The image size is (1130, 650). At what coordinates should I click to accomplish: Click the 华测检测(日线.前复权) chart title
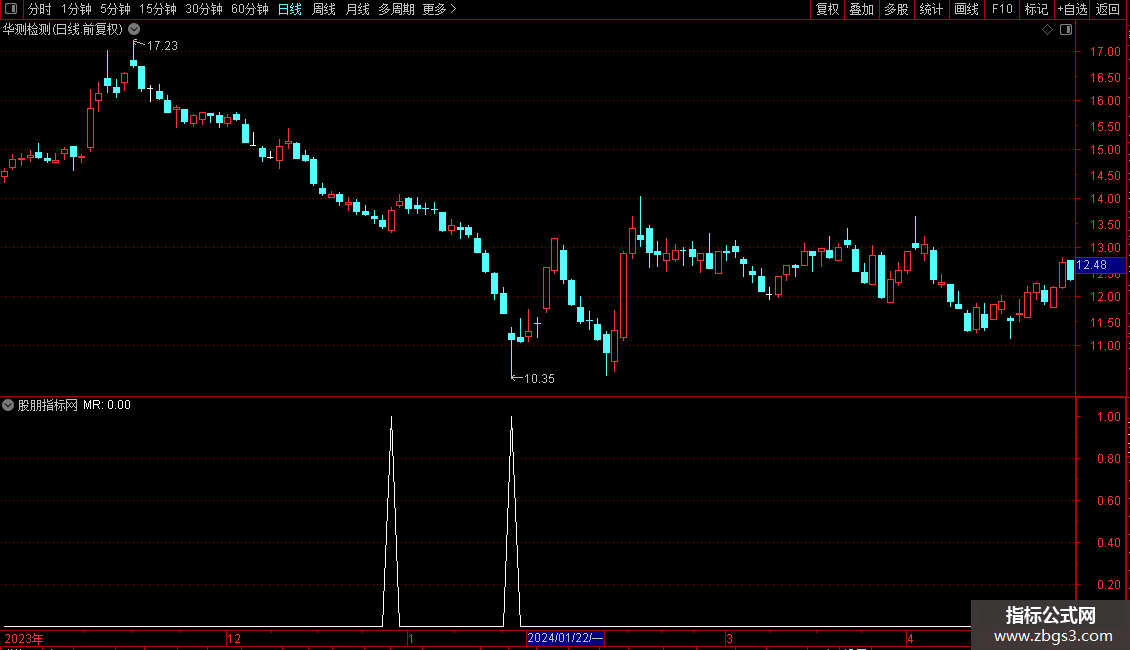coord(63,30)
